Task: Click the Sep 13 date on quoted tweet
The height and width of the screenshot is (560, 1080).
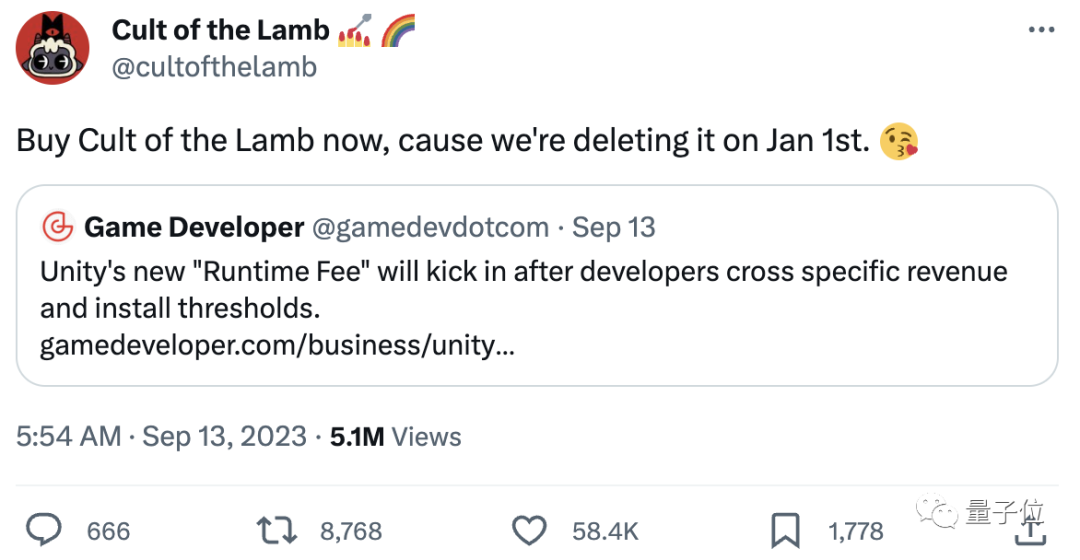Action: coord(613,228)
